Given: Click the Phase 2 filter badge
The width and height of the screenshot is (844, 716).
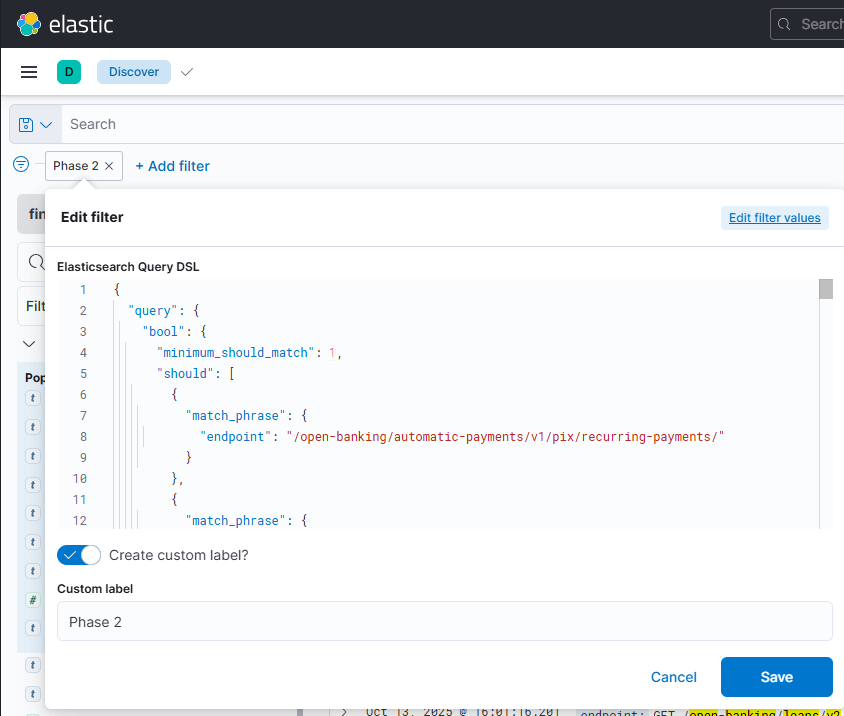Looking at the screenshot, I should pos(75,166).
